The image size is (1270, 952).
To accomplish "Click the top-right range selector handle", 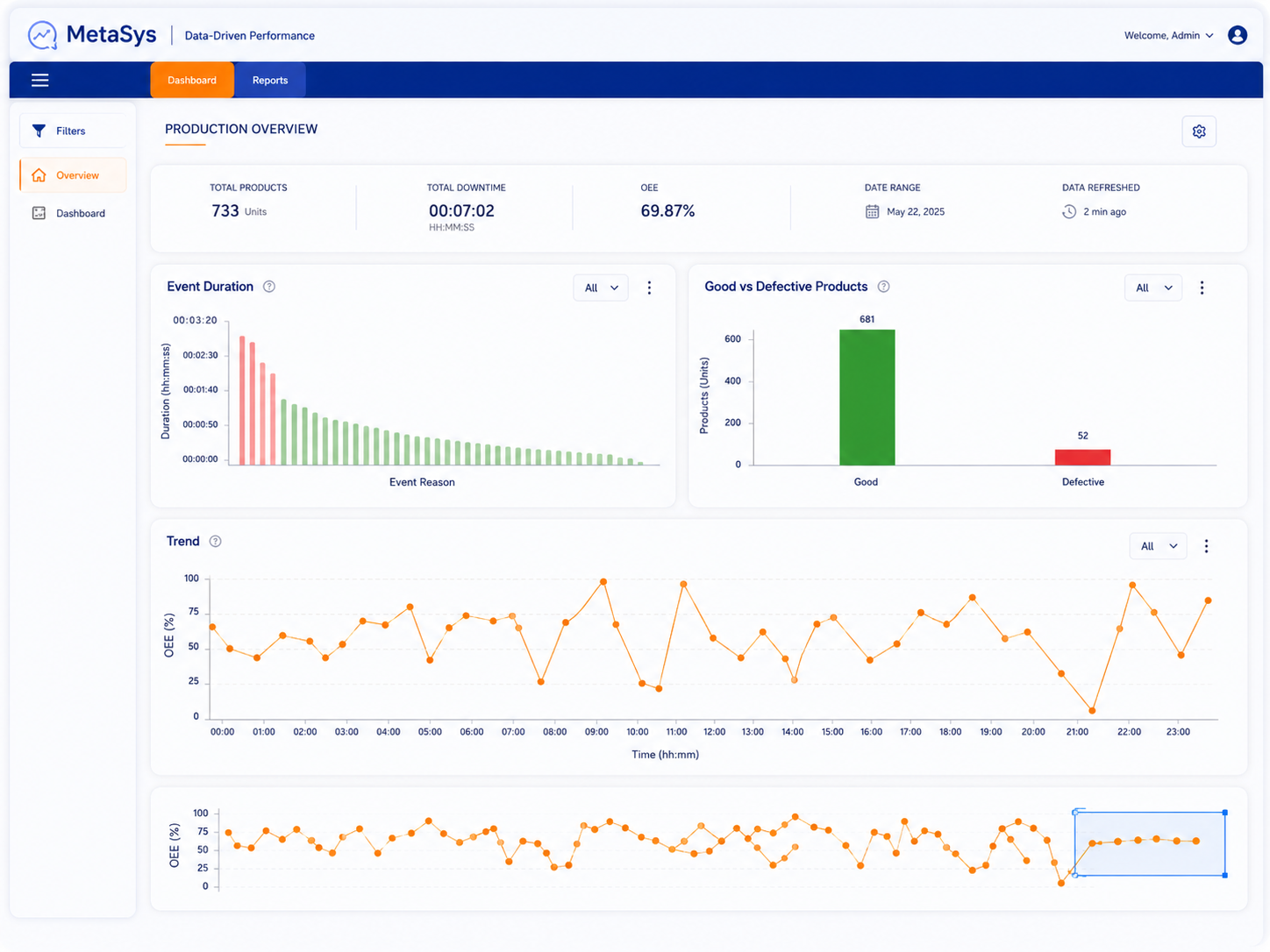I will [1224, 813].
